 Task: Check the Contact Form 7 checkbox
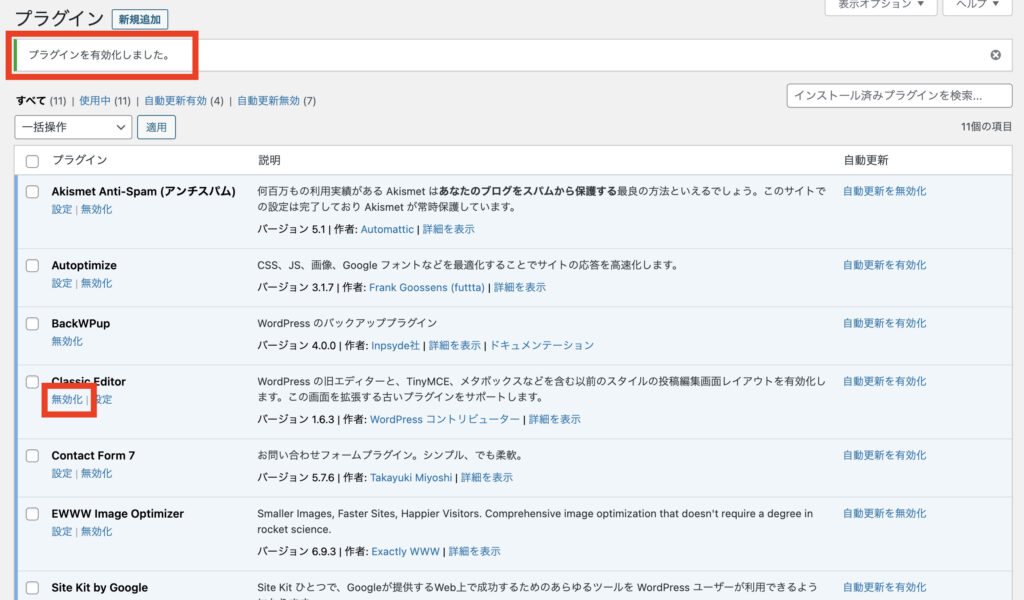click(32, 456)
